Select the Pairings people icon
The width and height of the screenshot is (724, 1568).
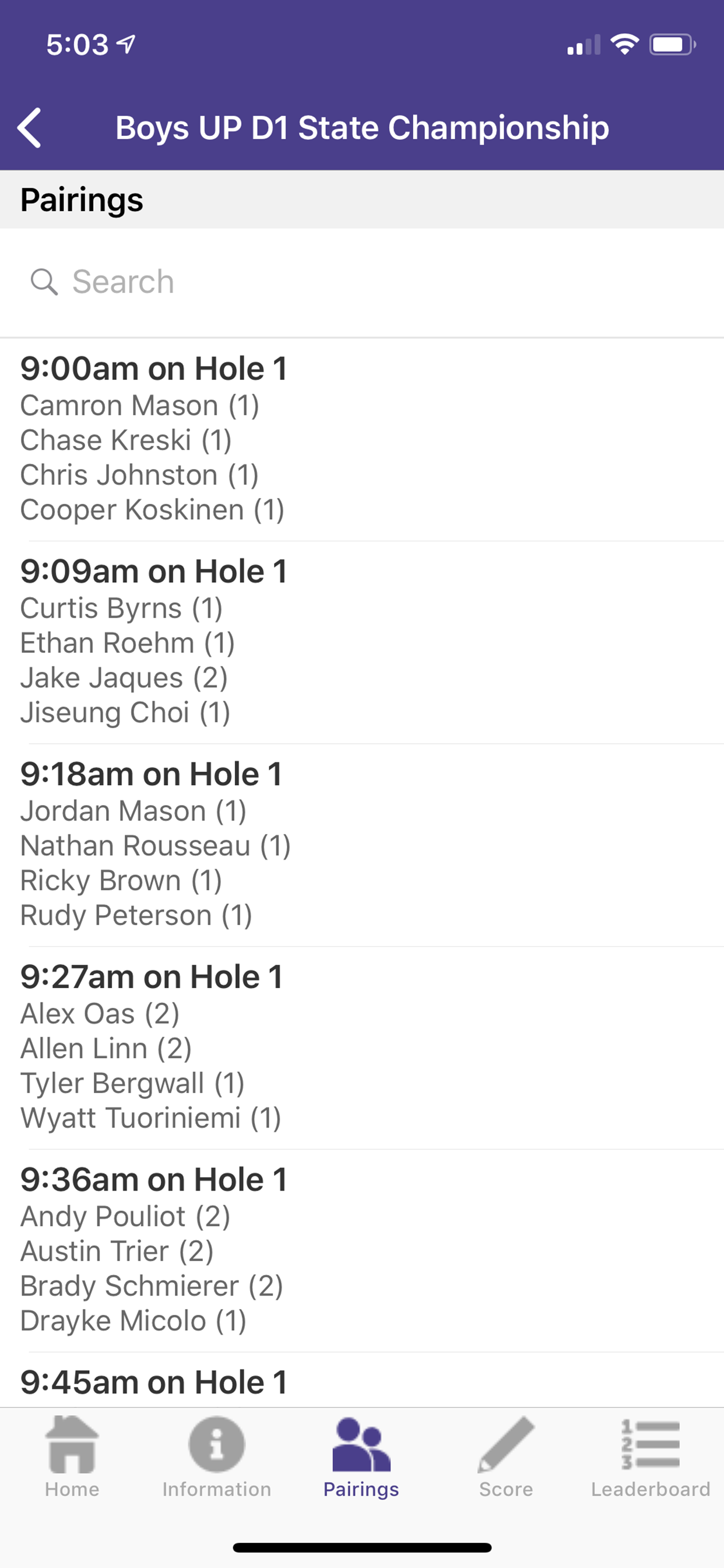coord(361,1445)
